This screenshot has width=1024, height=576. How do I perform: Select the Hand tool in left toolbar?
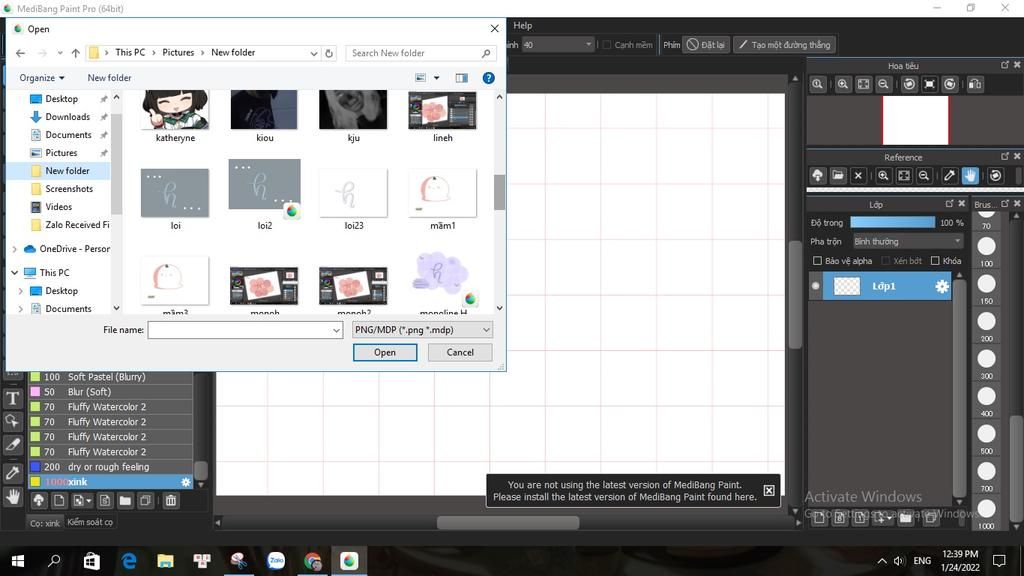(x=12, y=498)
